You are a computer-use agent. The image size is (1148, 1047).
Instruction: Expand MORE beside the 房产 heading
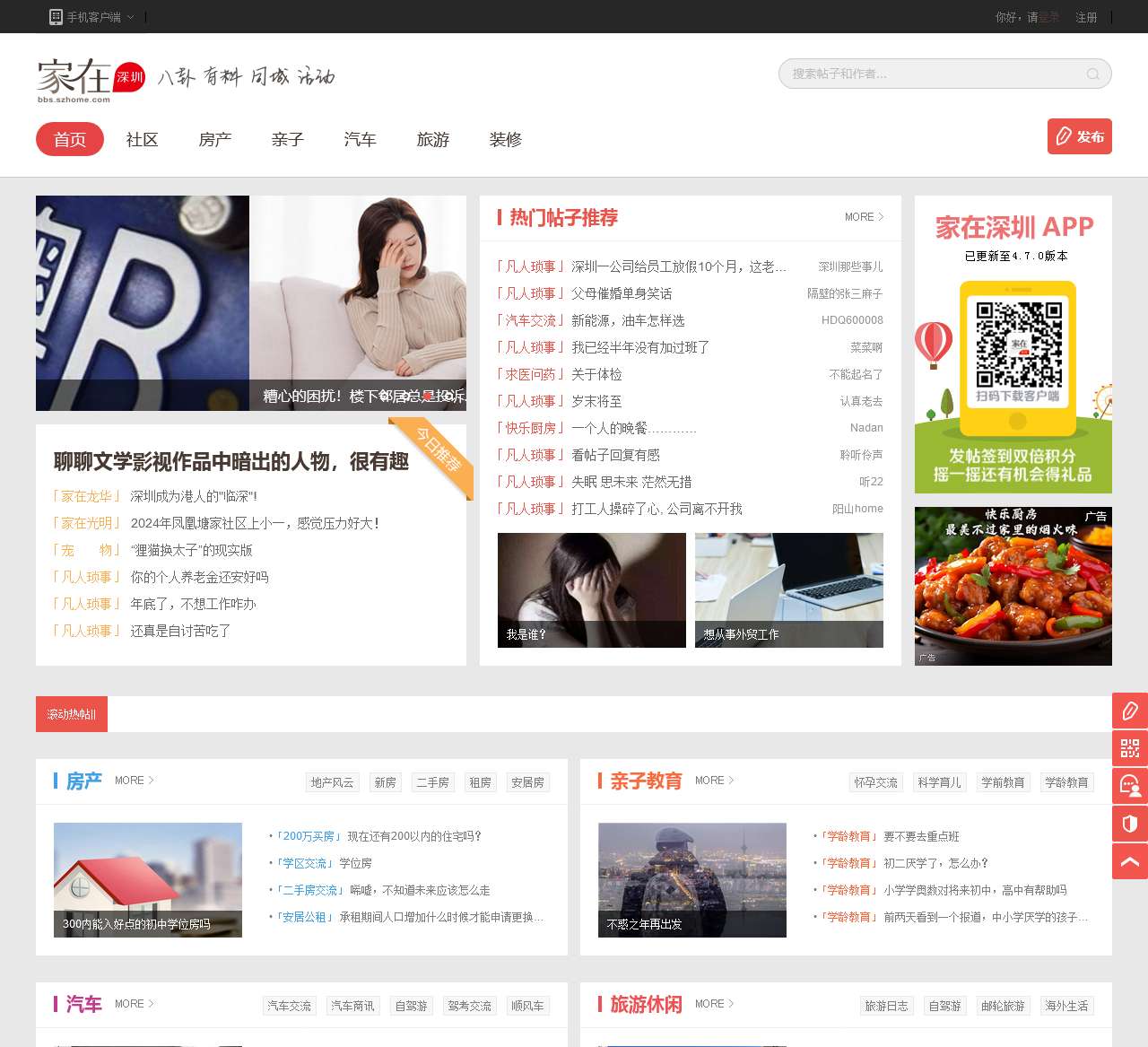tap(135, 781)
